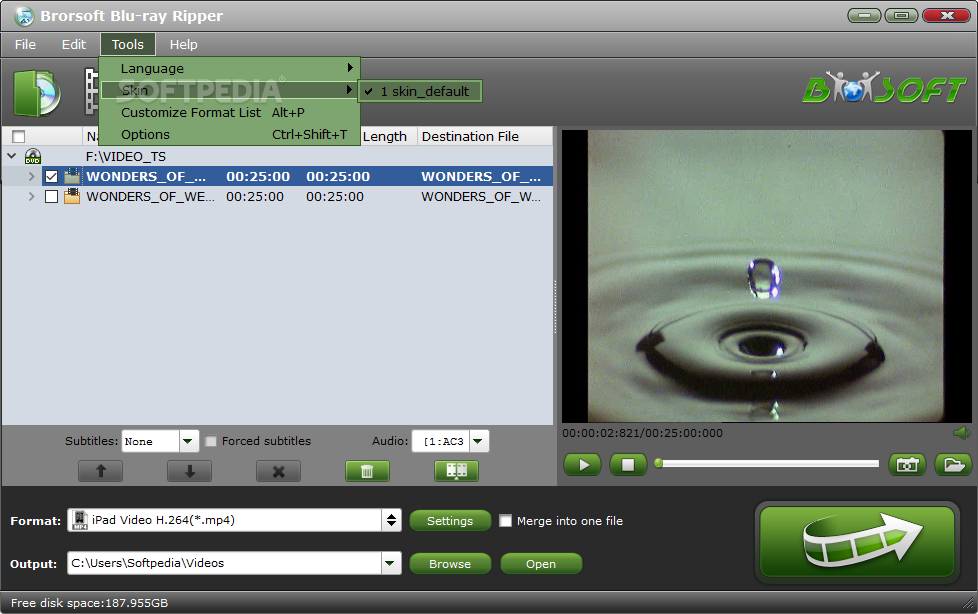Open the File menu
The width and height of the screenshot is (978, 614).
click(26, 44)
